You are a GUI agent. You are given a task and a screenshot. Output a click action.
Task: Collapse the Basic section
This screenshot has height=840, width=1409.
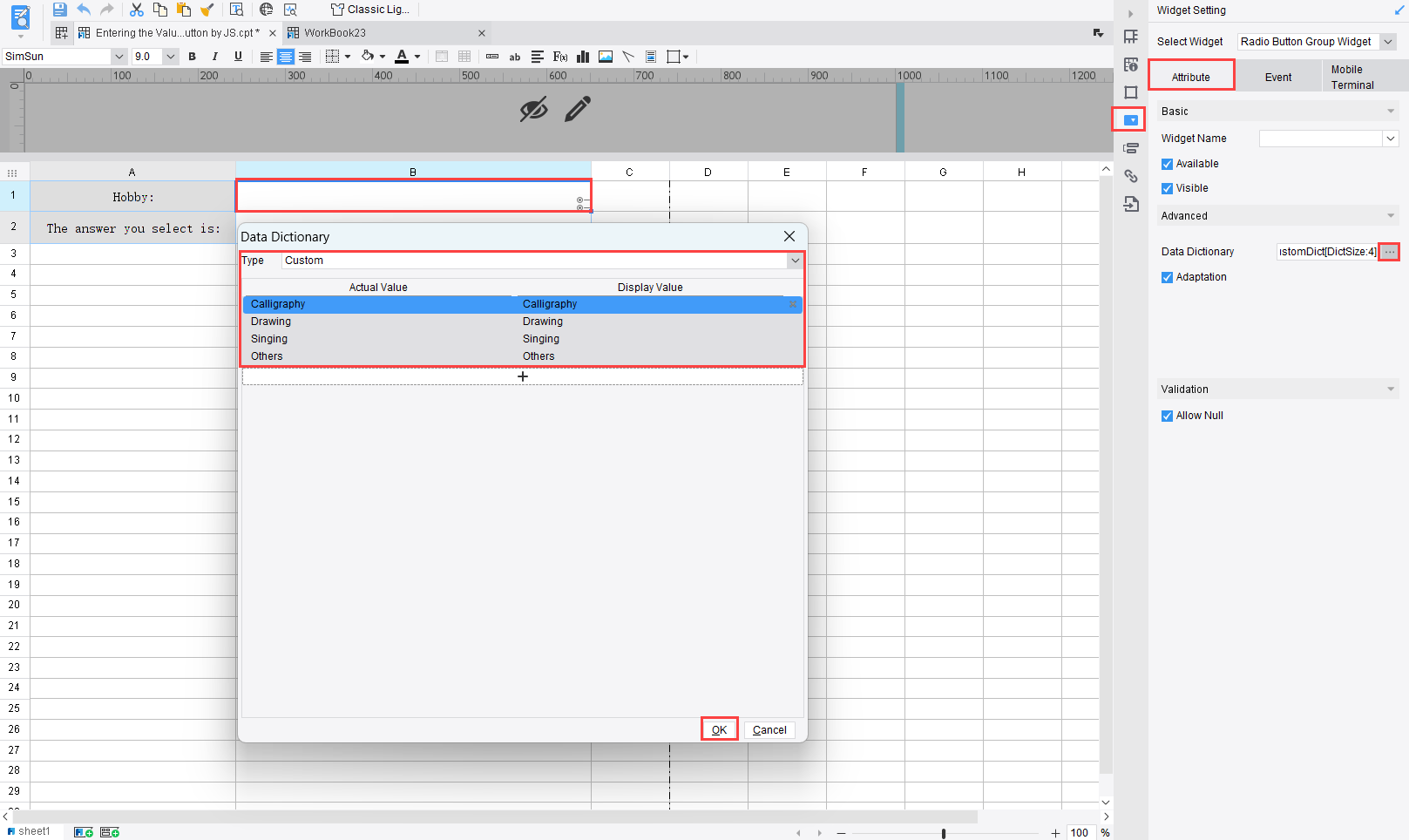[1391, 112]
